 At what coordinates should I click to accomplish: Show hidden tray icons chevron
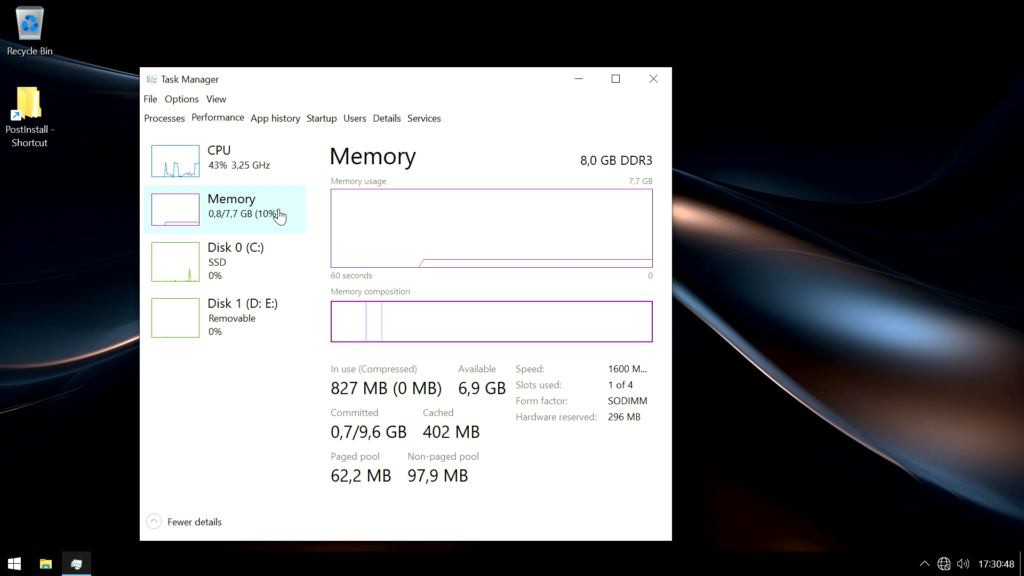coord(924,564)
